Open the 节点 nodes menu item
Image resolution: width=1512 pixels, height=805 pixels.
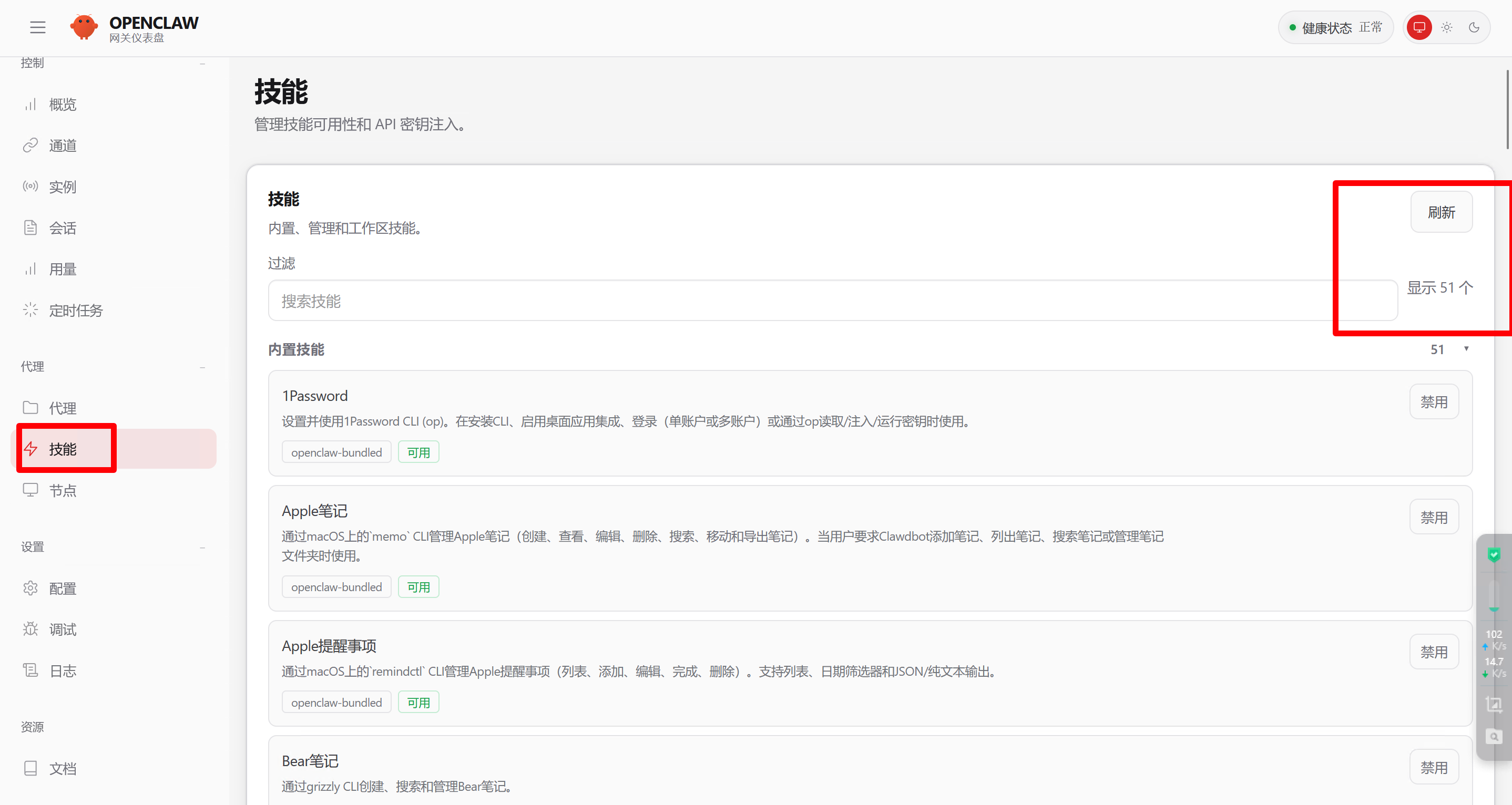coord(62,490)
